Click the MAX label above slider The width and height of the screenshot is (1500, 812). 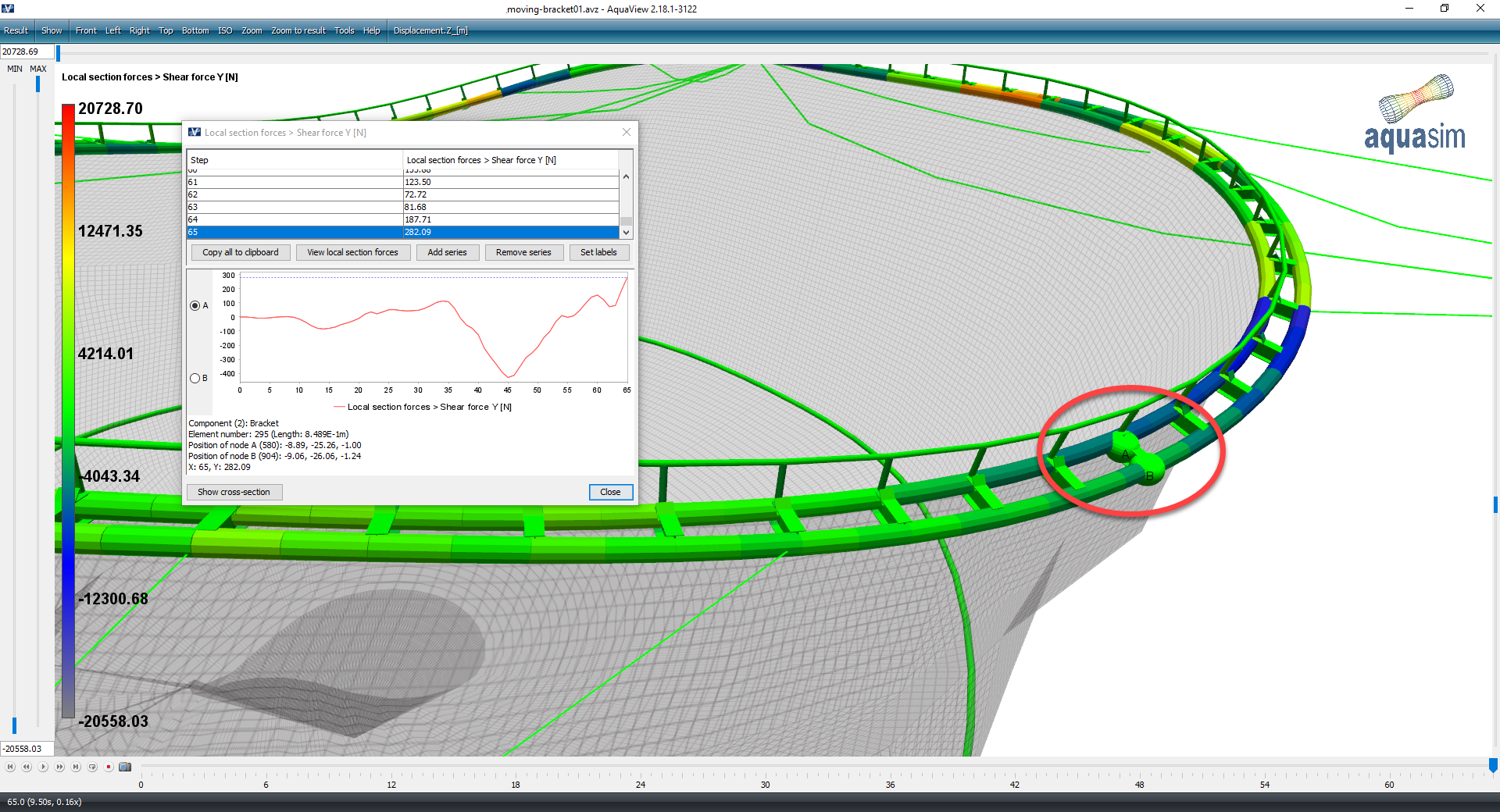[38, 69]
